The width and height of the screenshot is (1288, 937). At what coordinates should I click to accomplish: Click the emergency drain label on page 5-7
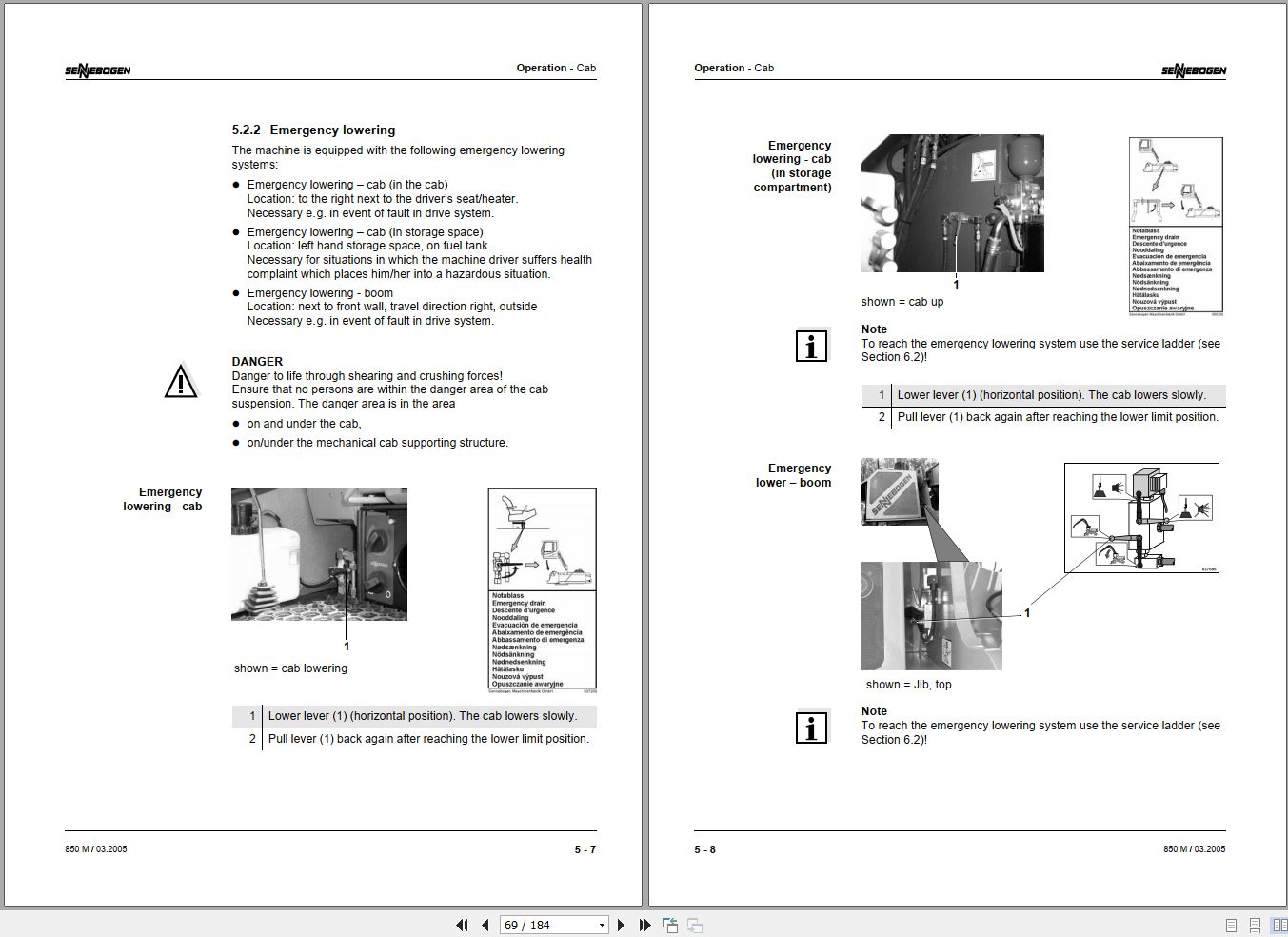[x=542, y=590]
